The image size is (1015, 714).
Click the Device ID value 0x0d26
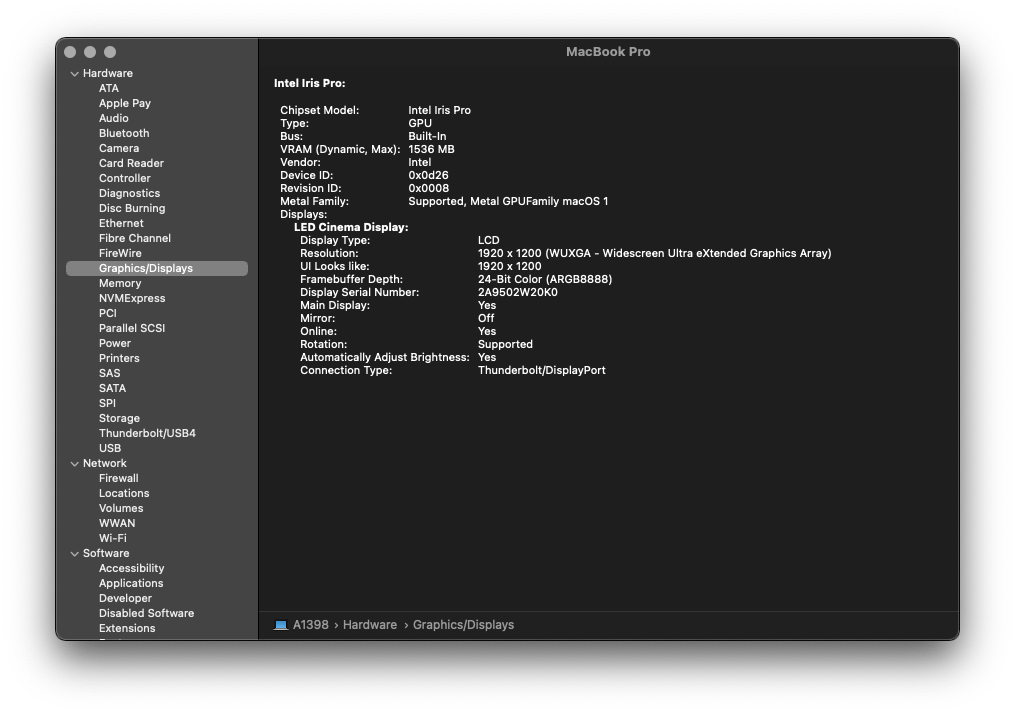[x=428, y=175]
